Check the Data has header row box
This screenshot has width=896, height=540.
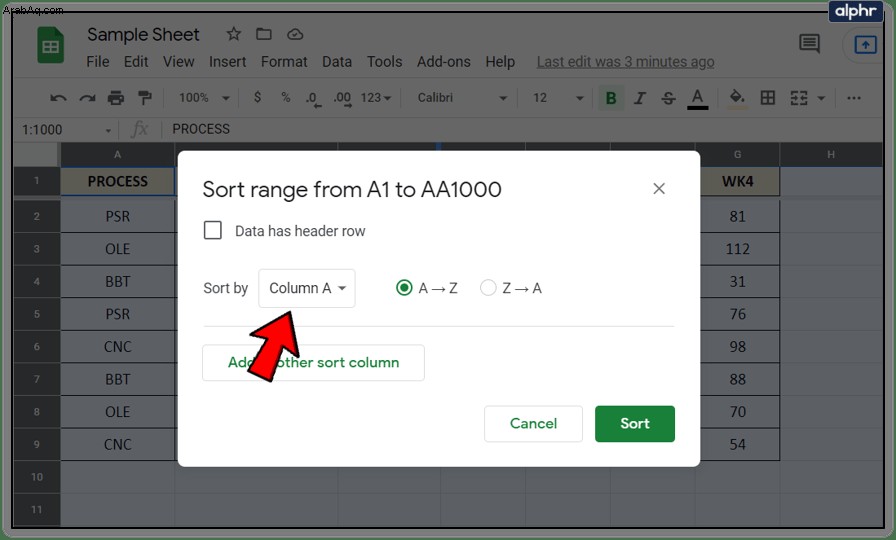click(x=213, y=230)
